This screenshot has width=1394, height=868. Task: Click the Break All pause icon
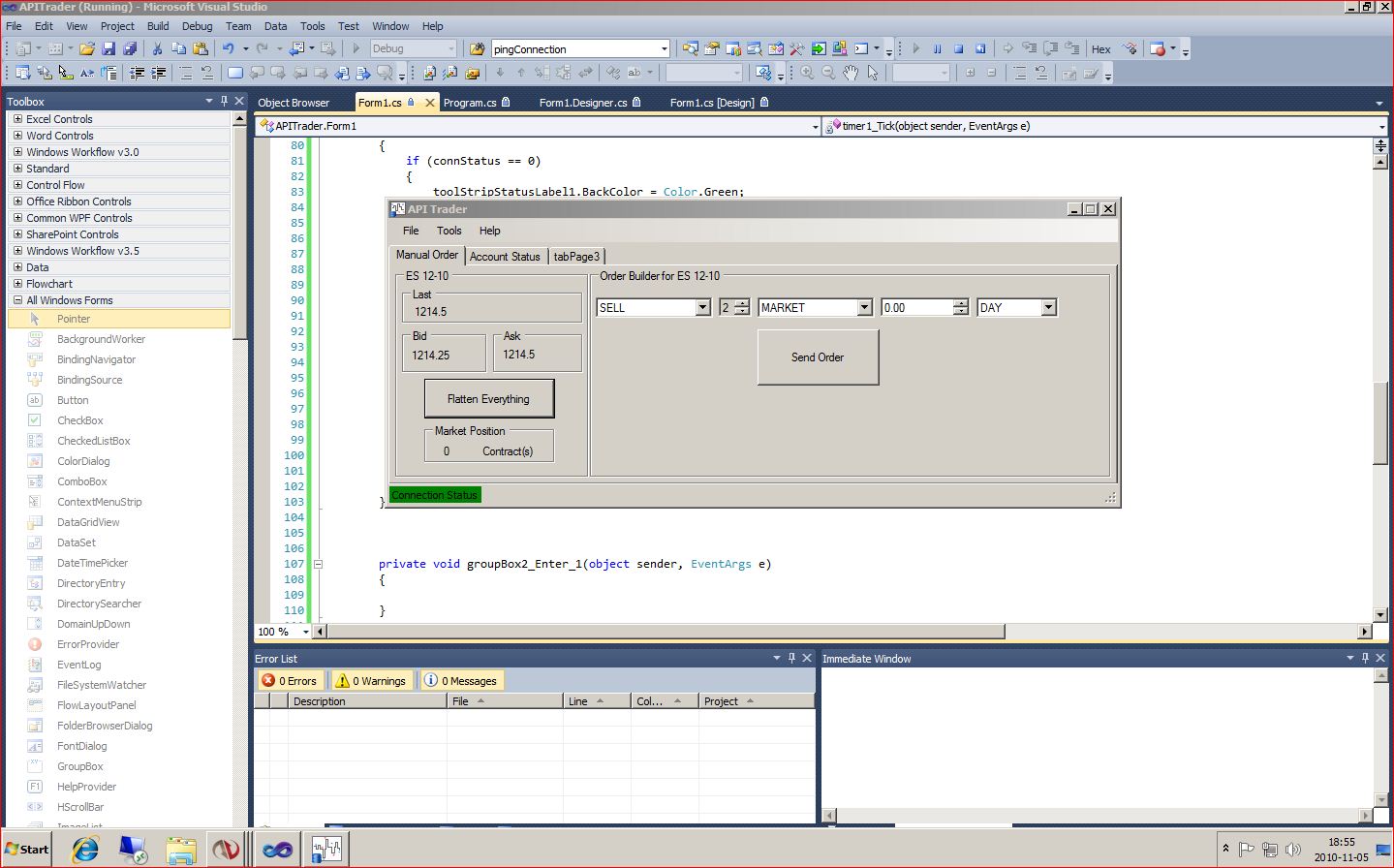point(938,48)
